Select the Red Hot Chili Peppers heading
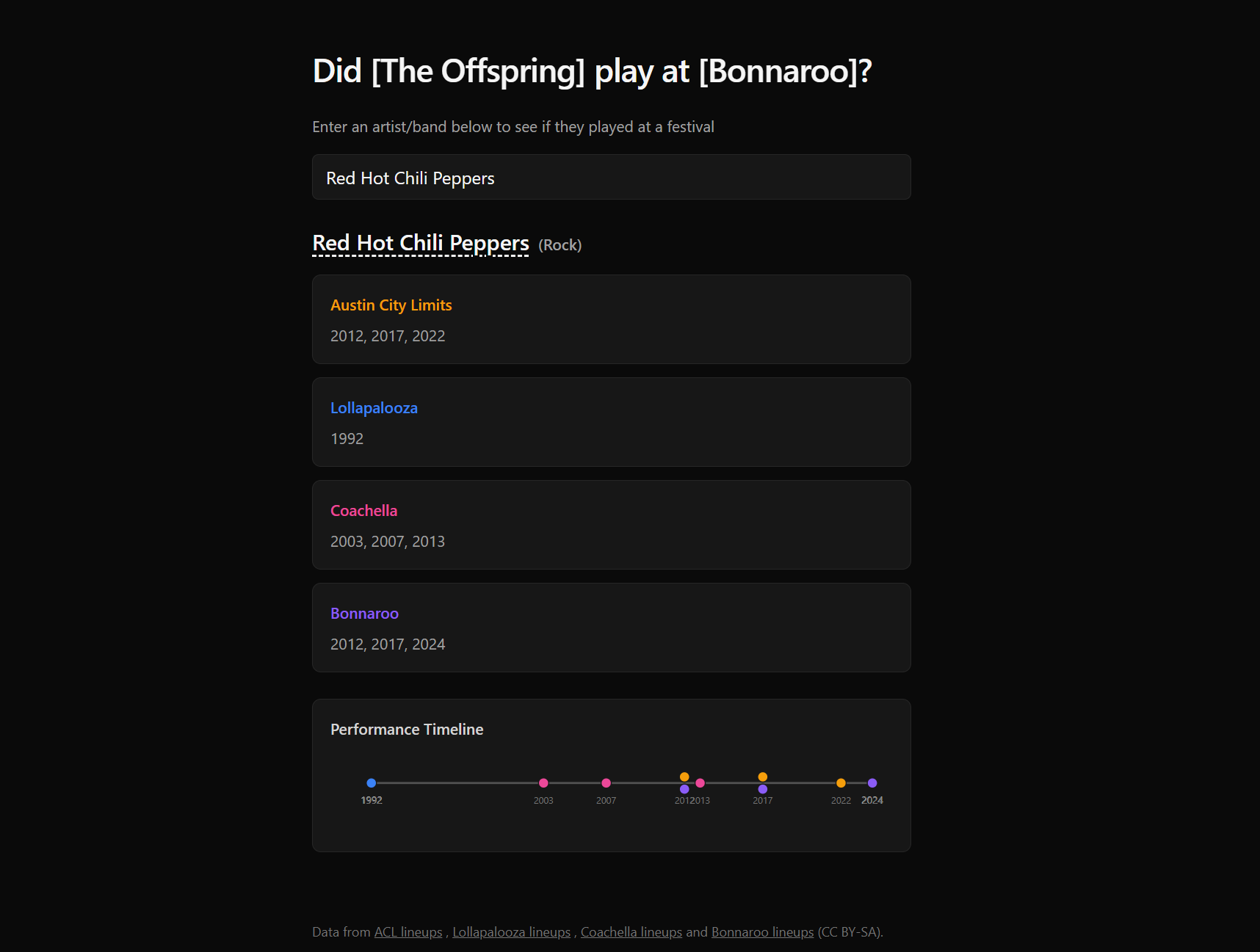Viewport: 1260px width, 952px height. click(420, 242)
